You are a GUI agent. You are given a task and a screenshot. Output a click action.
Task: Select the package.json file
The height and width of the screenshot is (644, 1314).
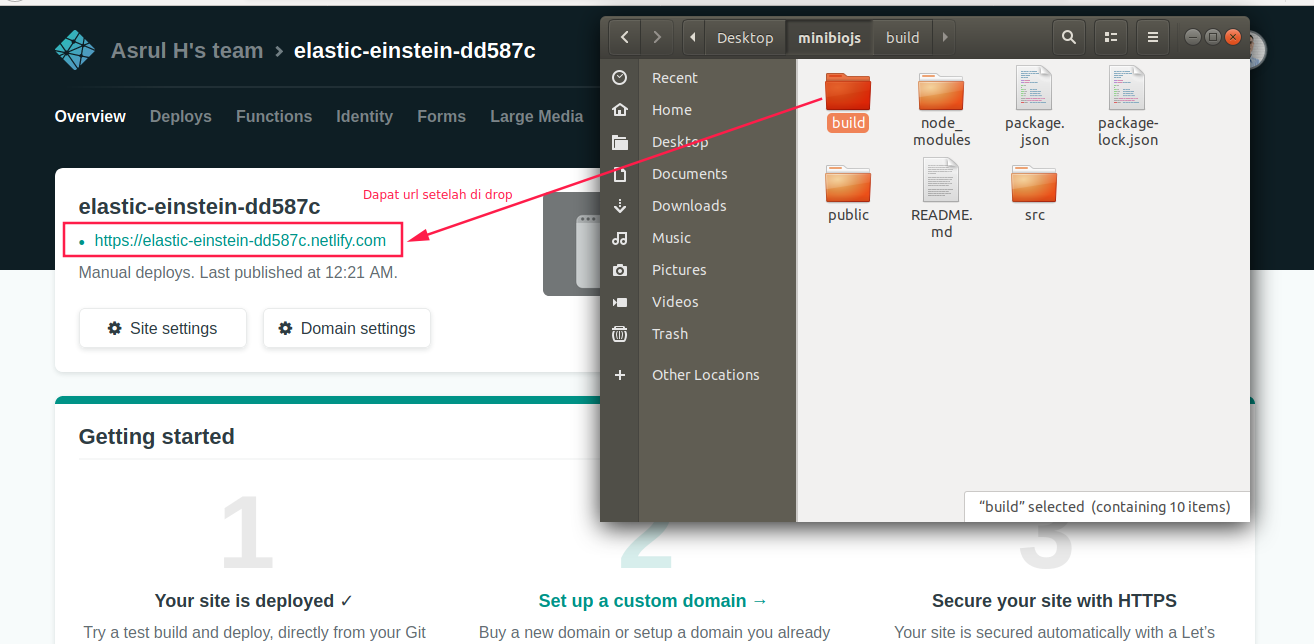coord(1034,106)
